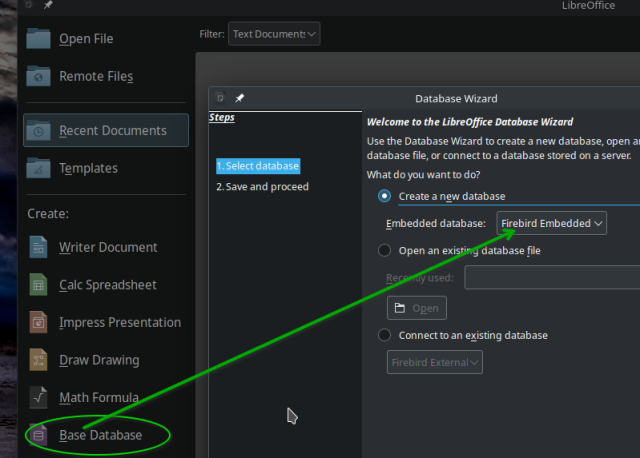640x458 pixels.
Task: Click the Recently used file field
Action: point(552,278)
